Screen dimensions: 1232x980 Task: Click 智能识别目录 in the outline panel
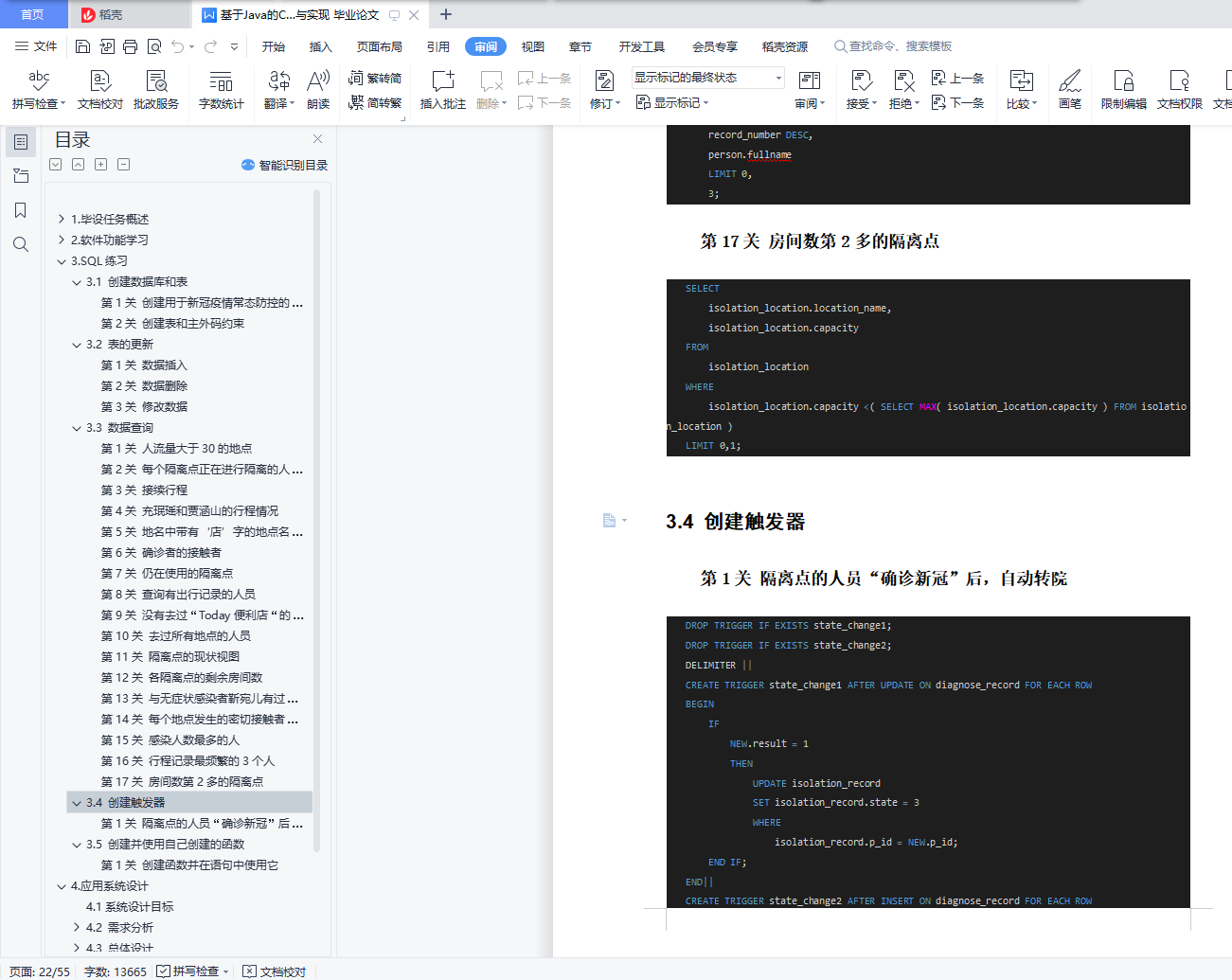[x=285, y=165]
